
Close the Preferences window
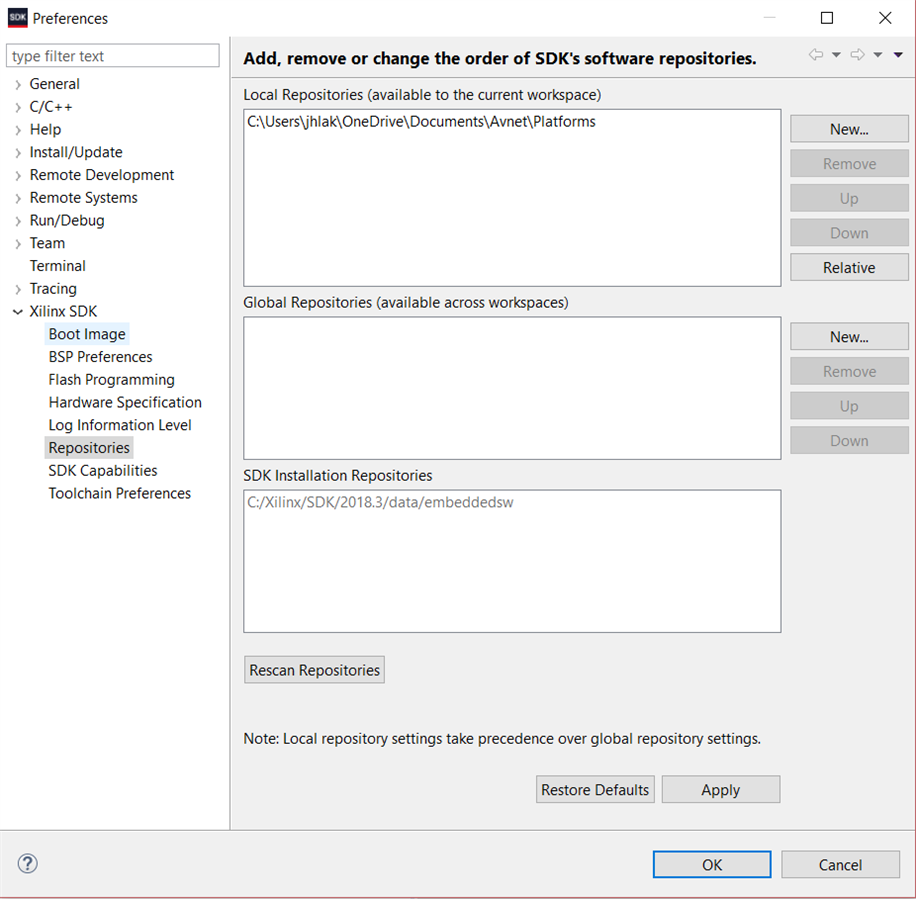click(x=885, y=18)
